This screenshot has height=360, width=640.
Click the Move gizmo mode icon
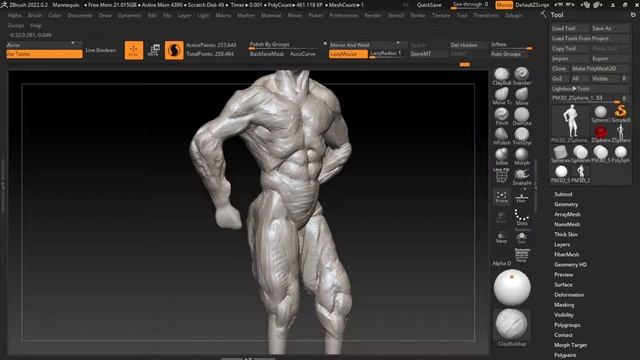(x=154, y=50)
